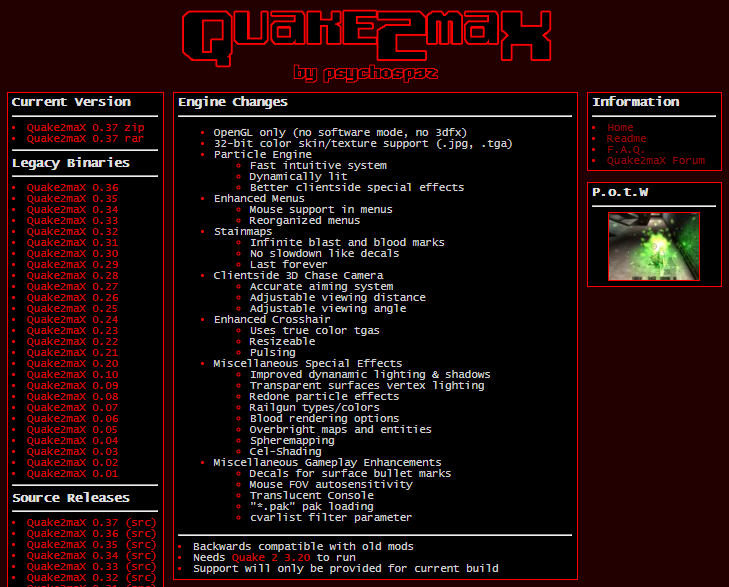Open the P.o.t.W screenshot thumbnail
Viewport: 729px width, 587px height.
coord(653,246)
